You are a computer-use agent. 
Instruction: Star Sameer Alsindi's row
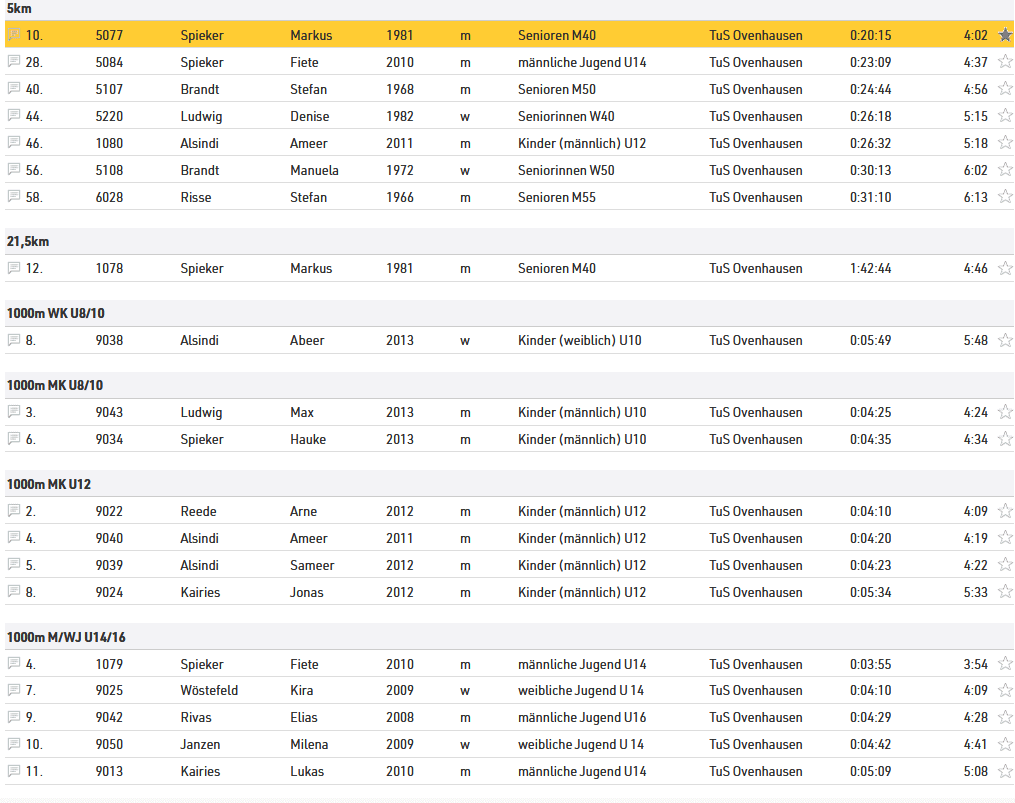[1005, 564]
